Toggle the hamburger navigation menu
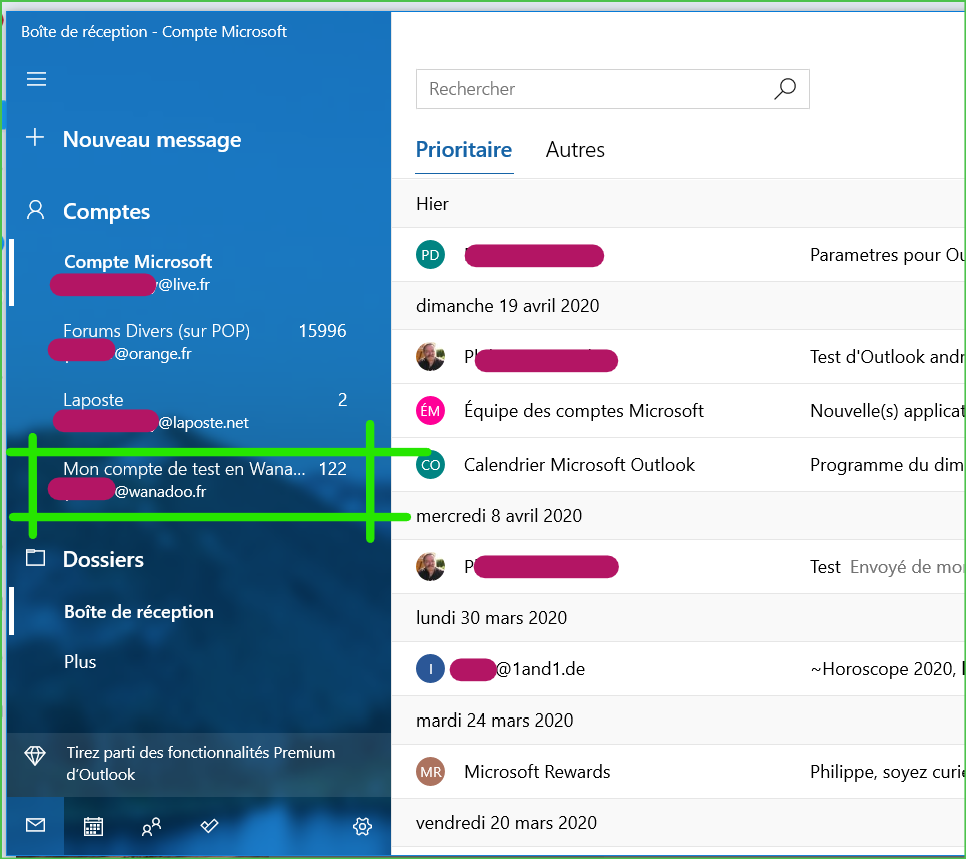The width and height of the screenshot is (966, 859). coord(37,79)
